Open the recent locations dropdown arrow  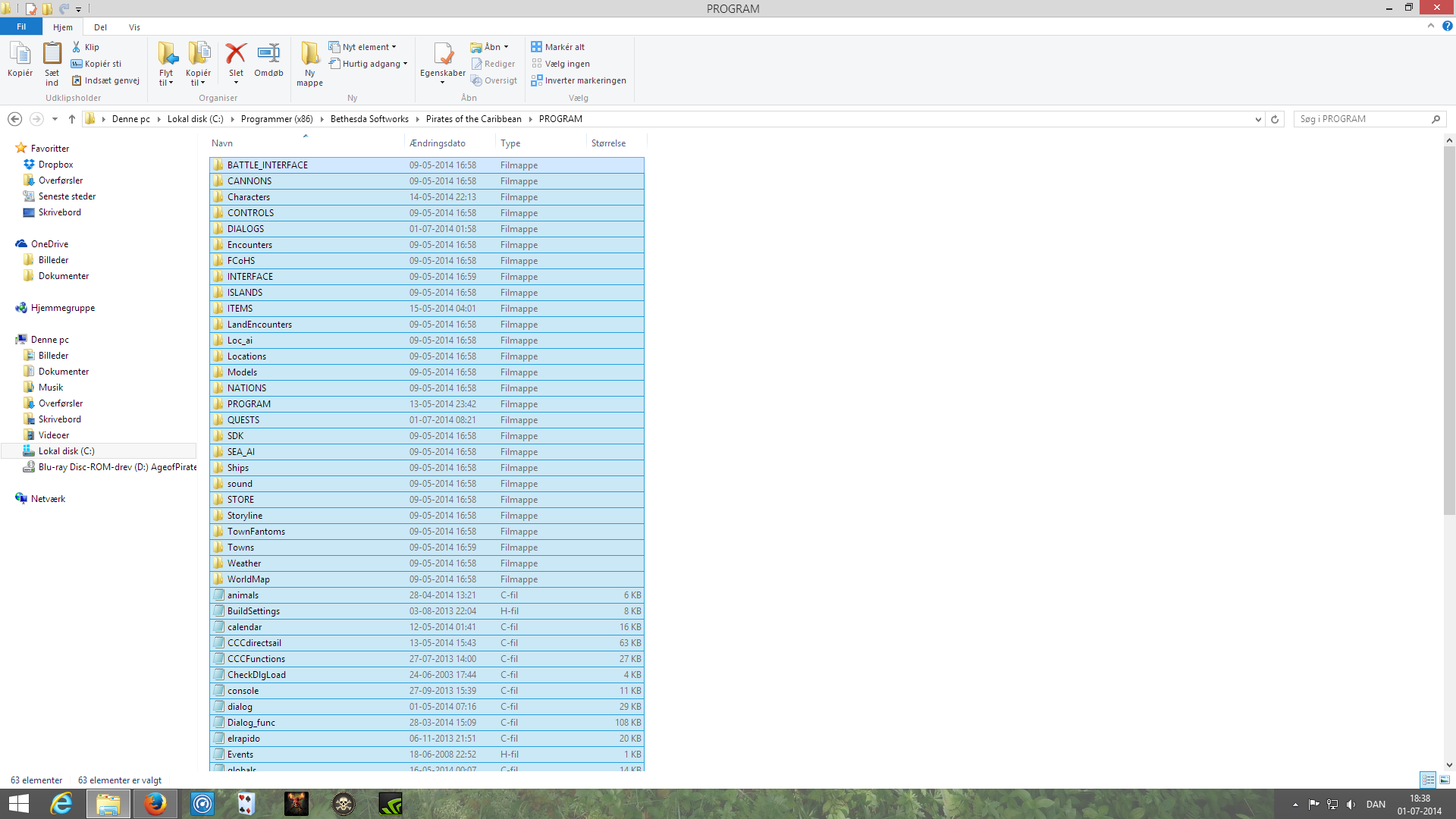point(55,119)
